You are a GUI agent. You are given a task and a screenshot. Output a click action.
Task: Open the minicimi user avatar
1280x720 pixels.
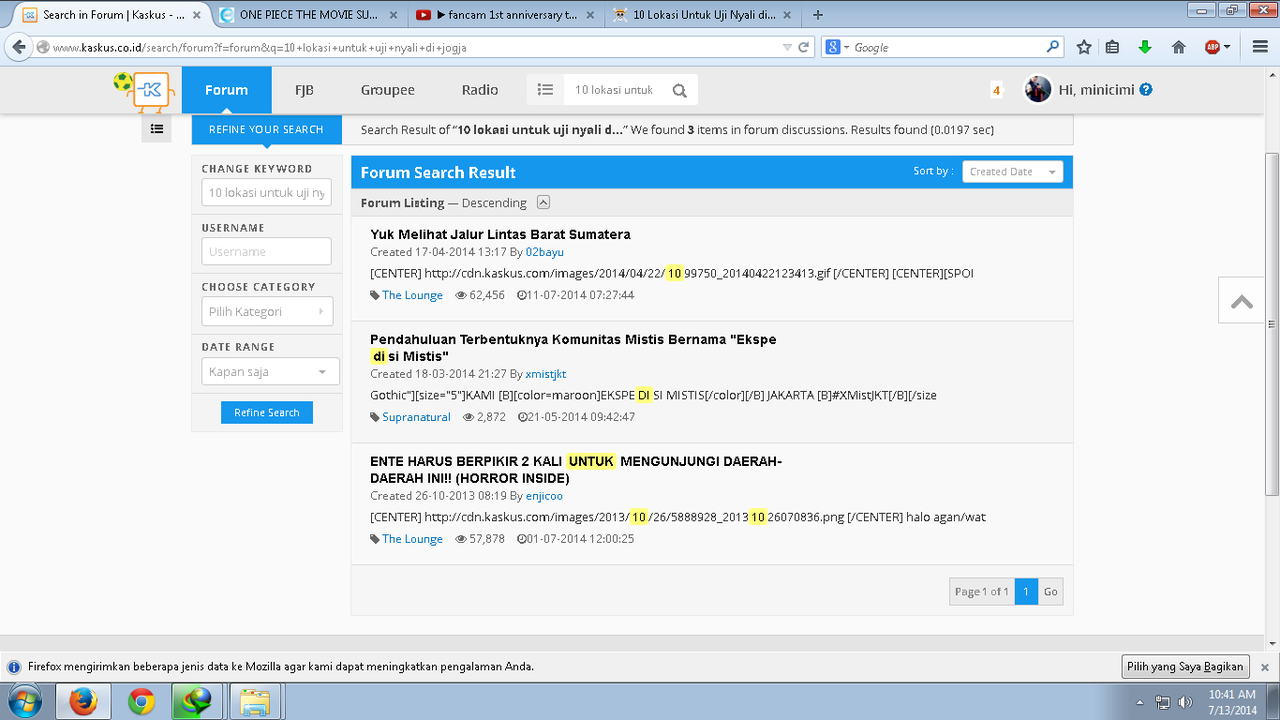[x=1038, y=89]
